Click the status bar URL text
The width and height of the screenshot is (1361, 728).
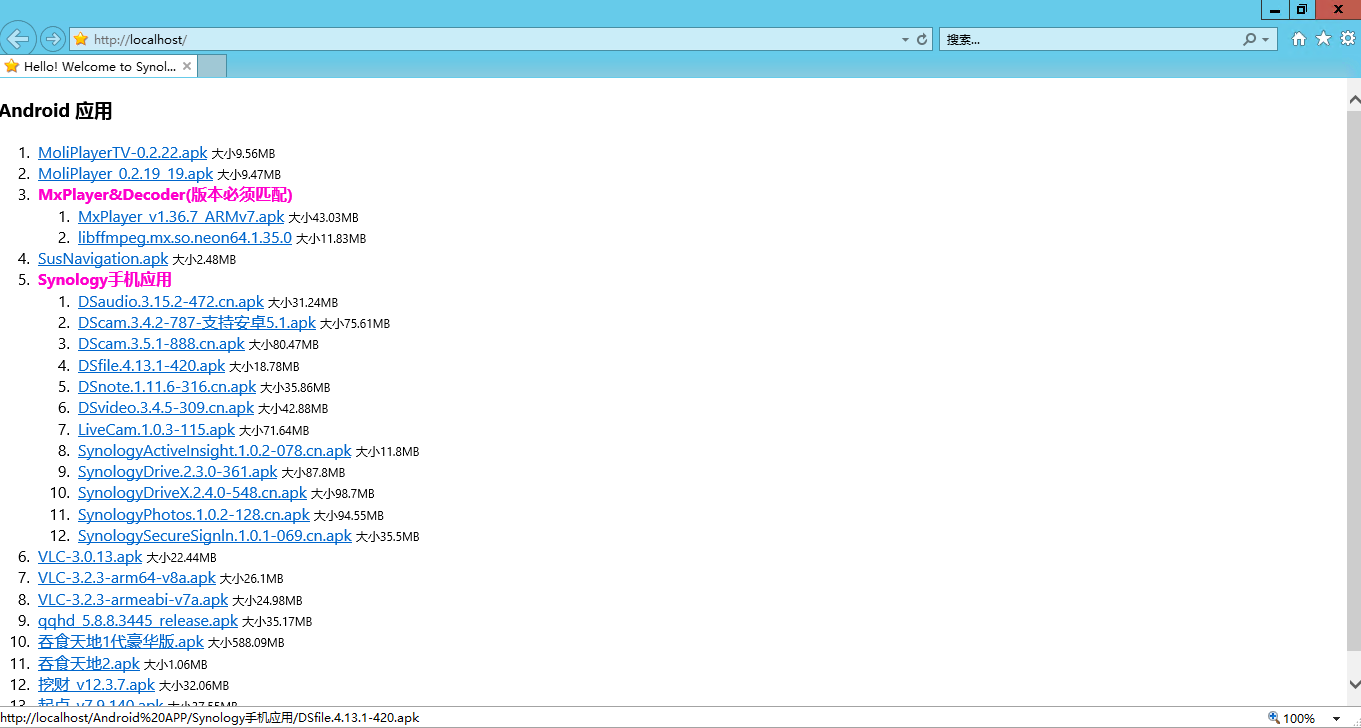(x=210, y=718)
